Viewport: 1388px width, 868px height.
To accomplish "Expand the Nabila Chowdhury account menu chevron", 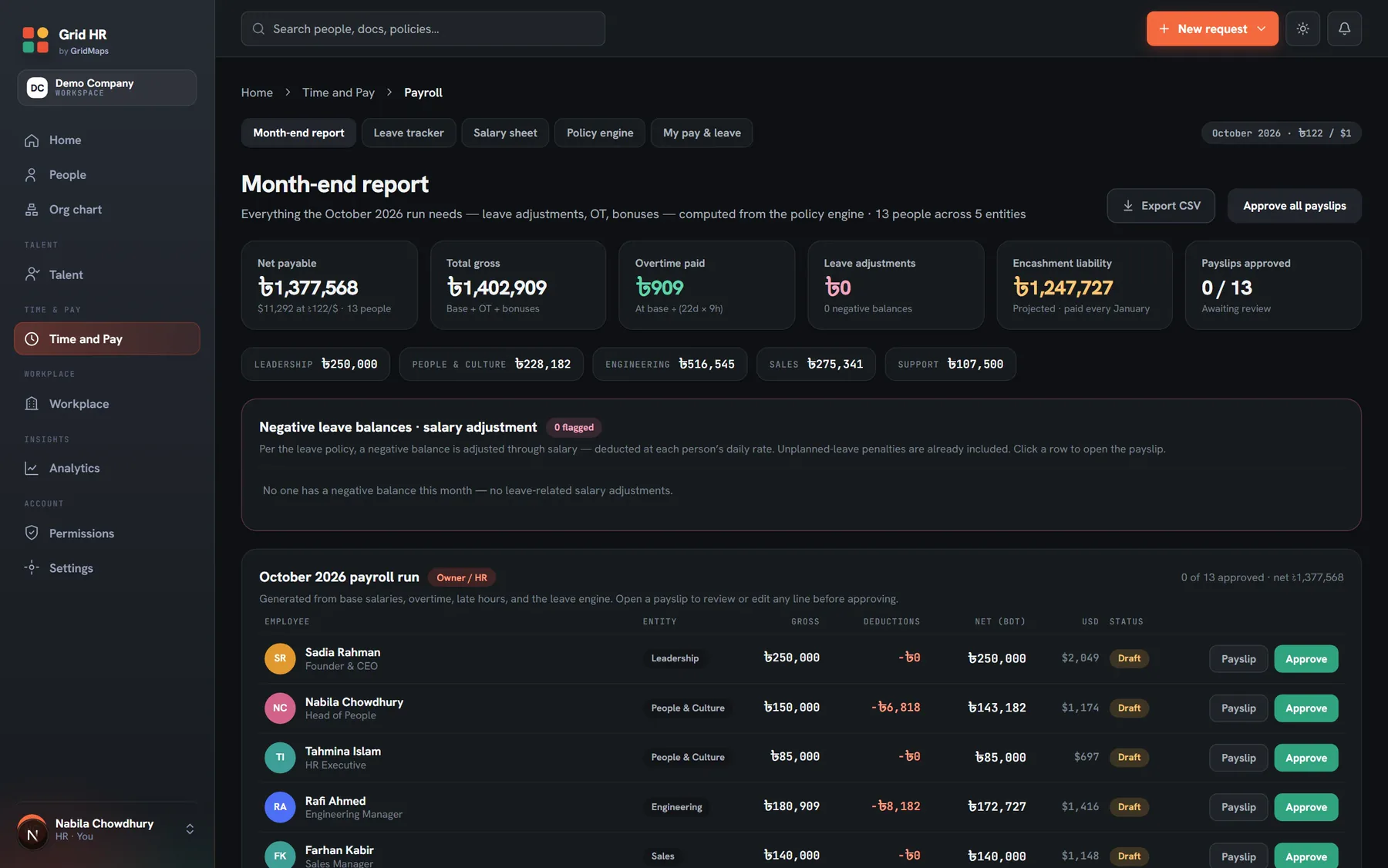I will coord(190,829).
